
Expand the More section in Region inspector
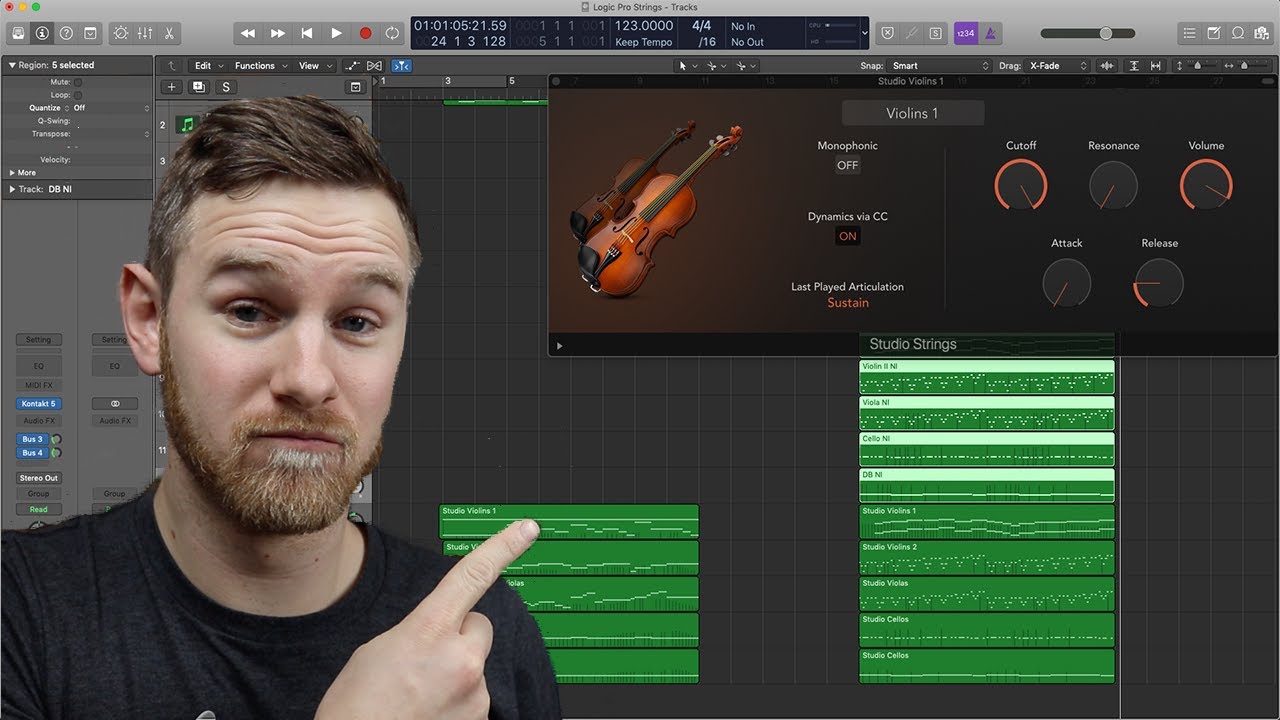(12, 173)
